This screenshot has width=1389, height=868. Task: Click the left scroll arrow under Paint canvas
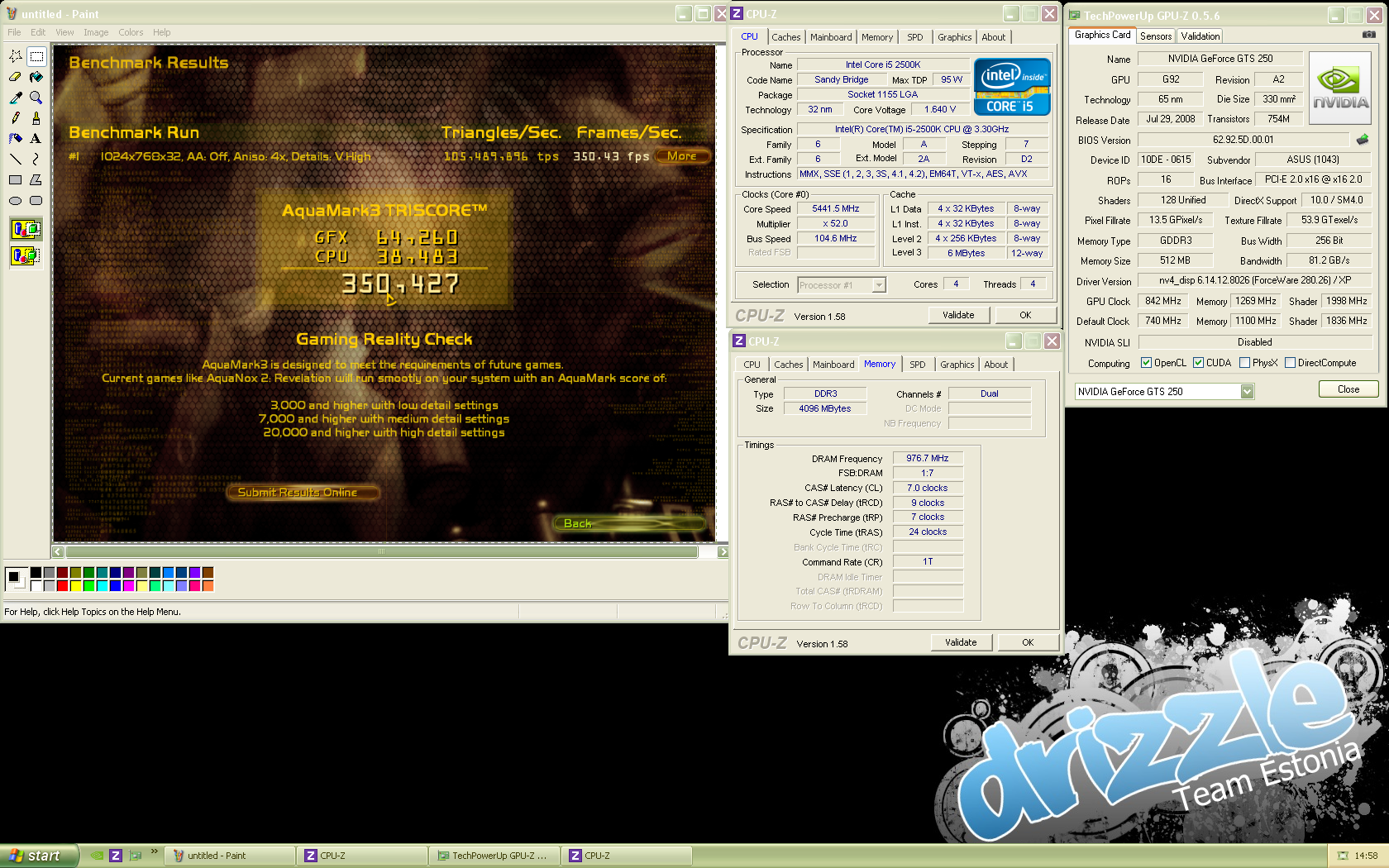pyautogui.click(x=58, y=551)
